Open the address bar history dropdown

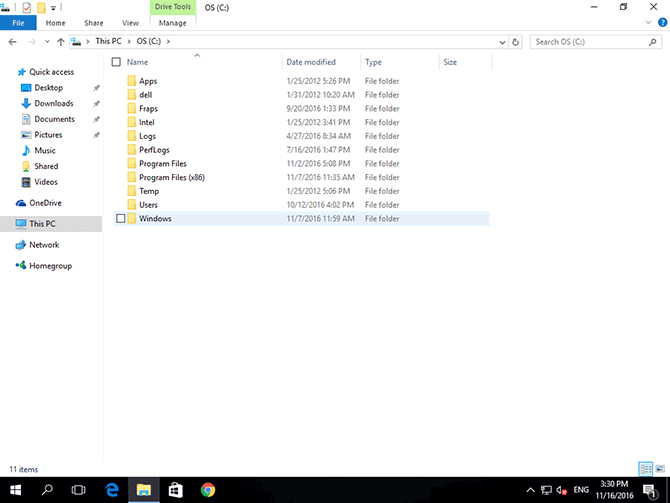[502, 42]
